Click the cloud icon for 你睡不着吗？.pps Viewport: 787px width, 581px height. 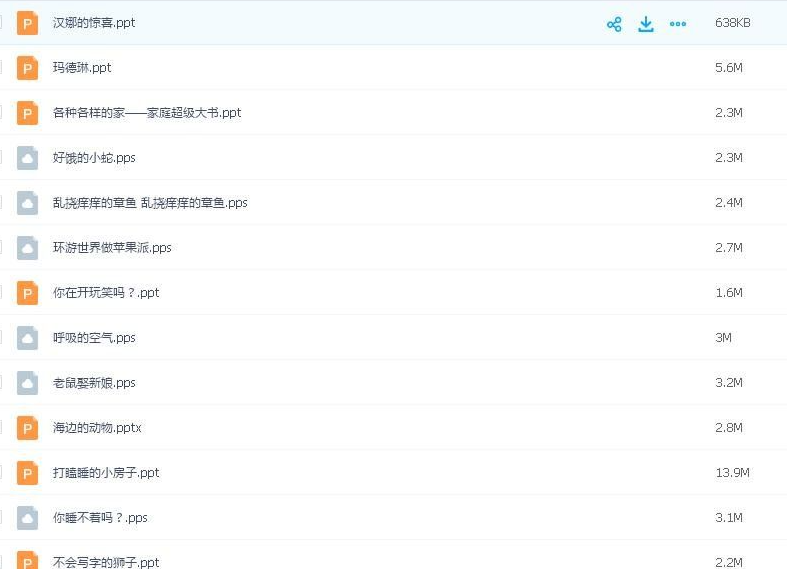(x=27, y=518)
